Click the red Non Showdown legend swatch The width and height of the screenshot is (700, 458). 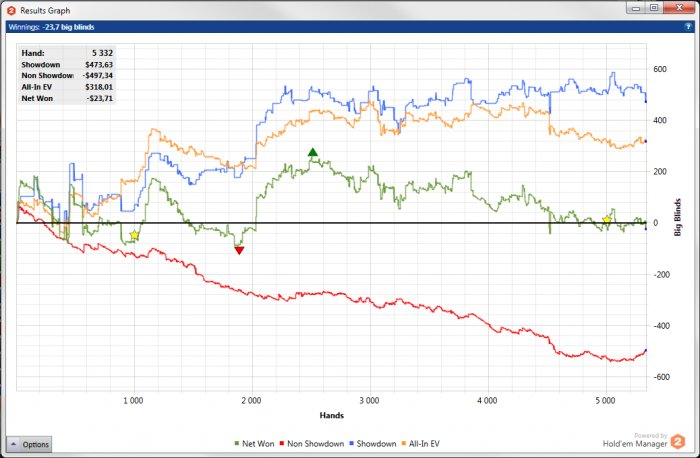tap(282, 444)
